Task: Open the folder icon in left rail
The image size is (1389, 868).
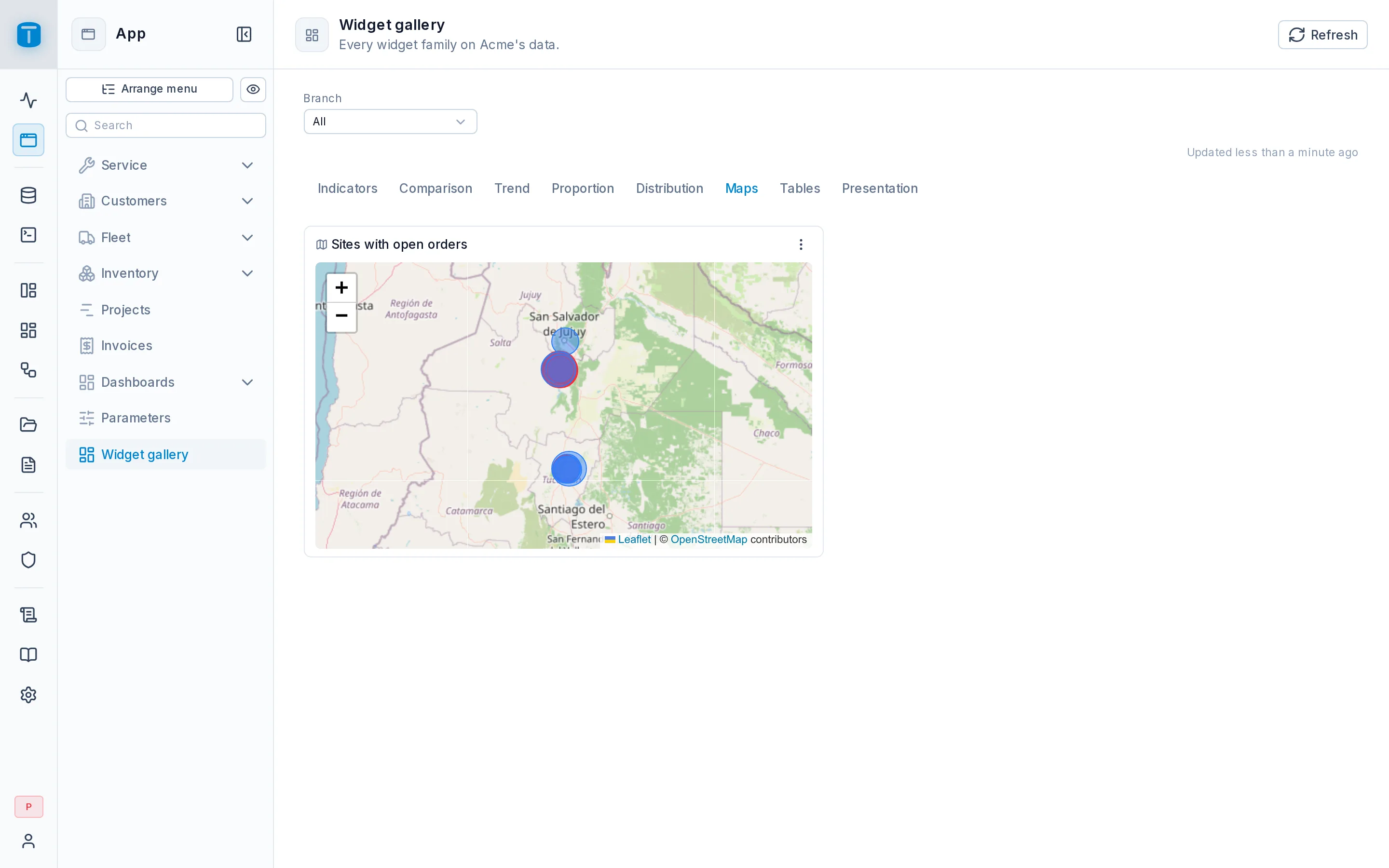Action: click(x=28, y=425)
